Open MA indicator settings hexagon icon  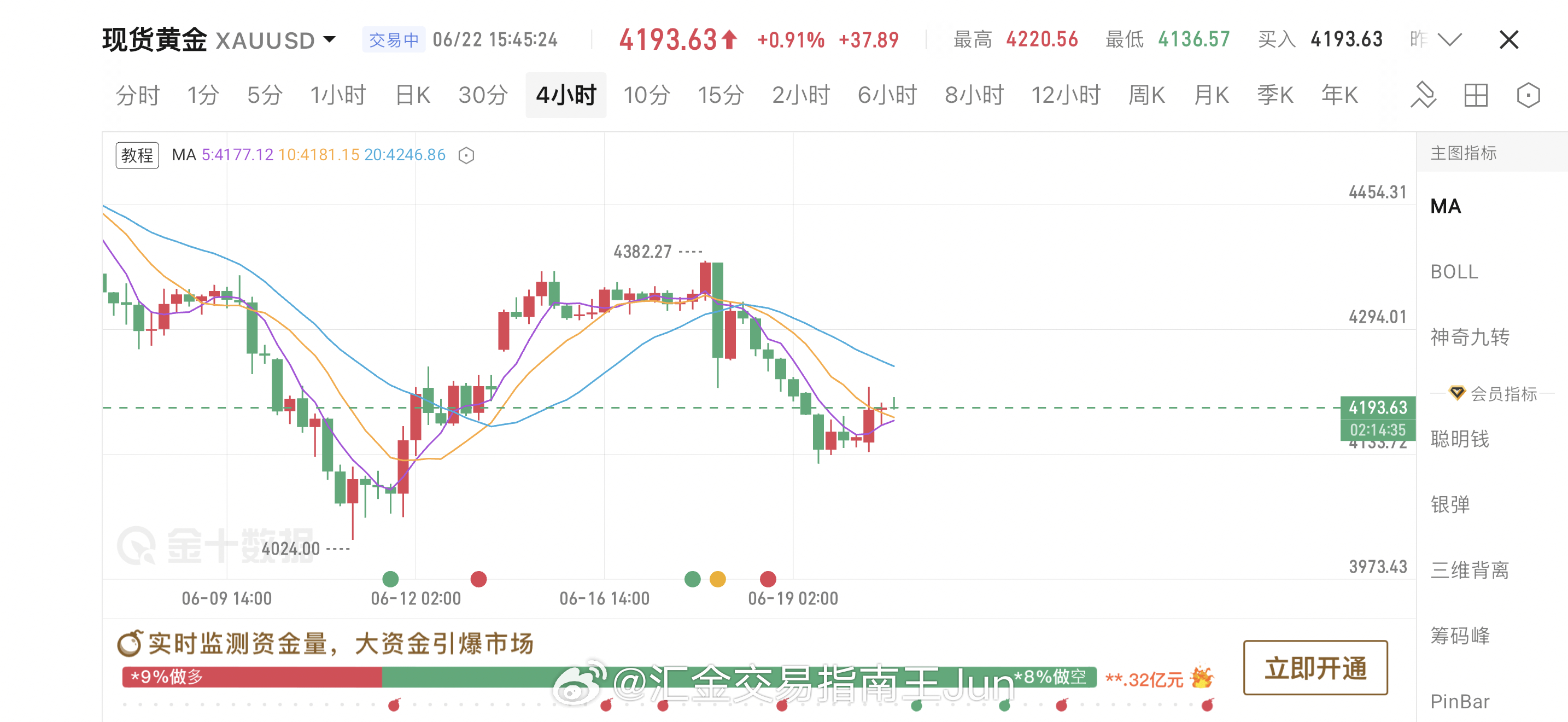click(x=466, y=155)
